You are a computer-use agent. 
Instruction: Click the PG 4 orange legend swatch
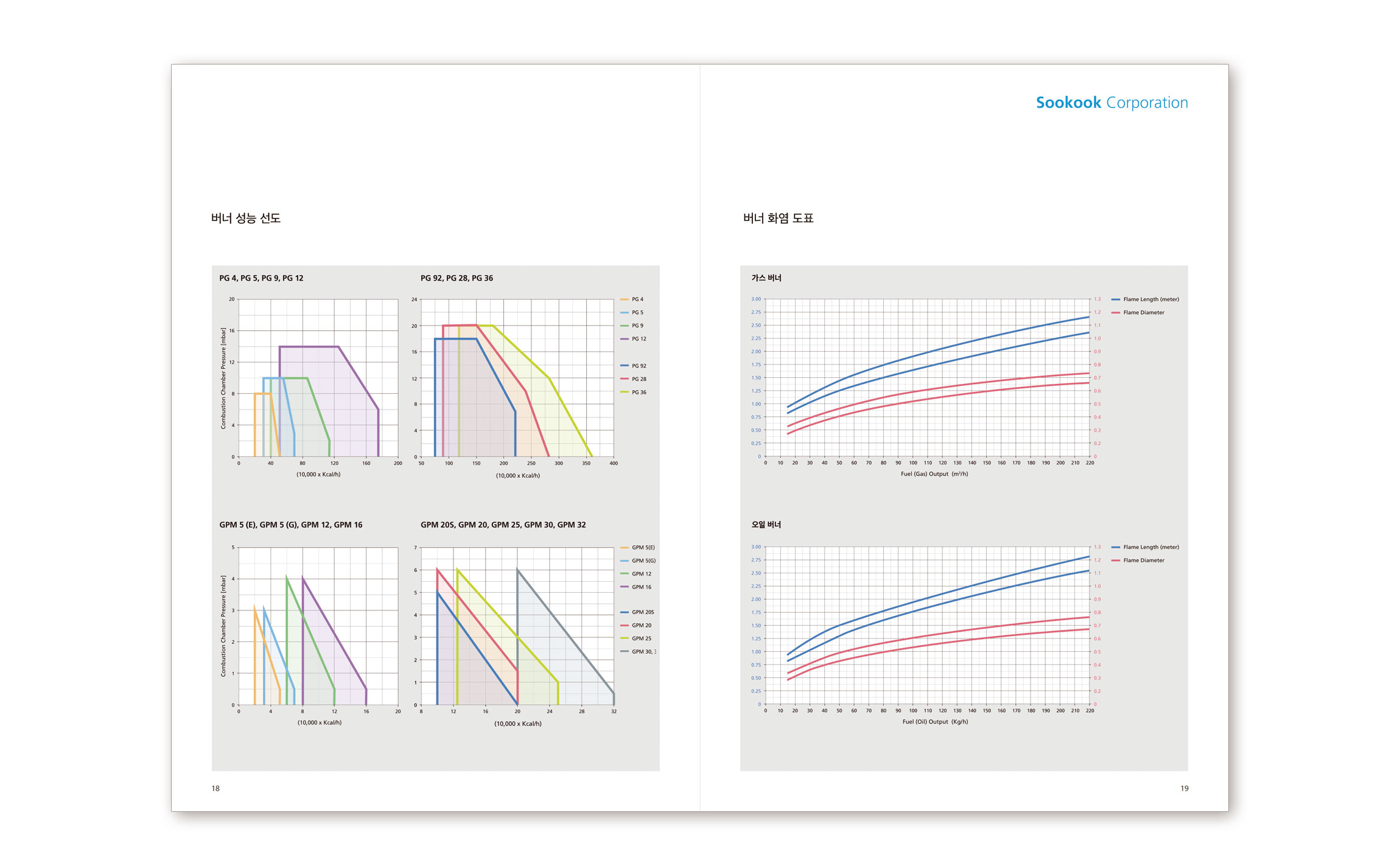[x=624, y=299]
